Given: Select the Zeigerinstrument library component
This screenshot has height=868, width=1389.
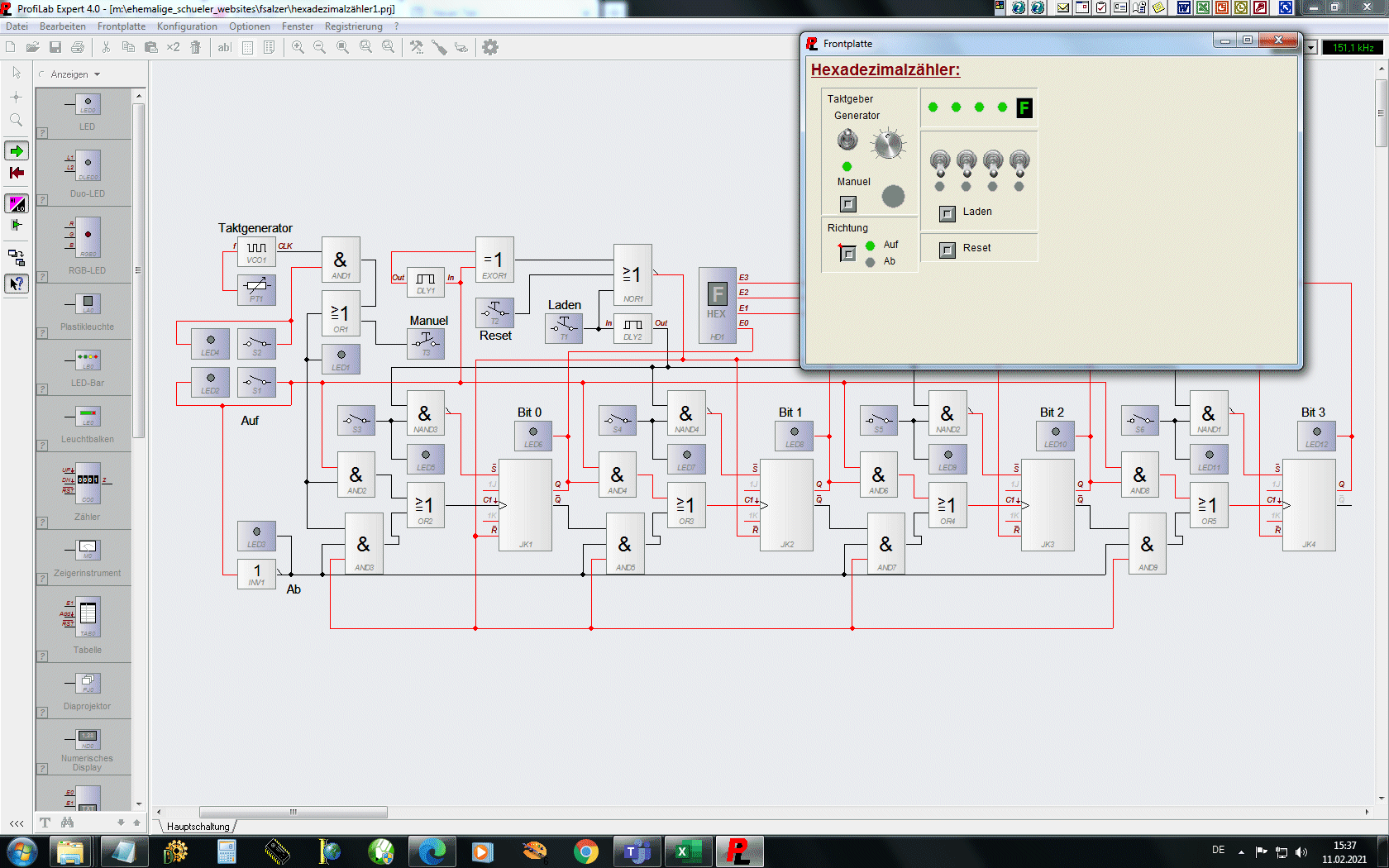Looking at the screenshot, I should [x=88, y=557].
